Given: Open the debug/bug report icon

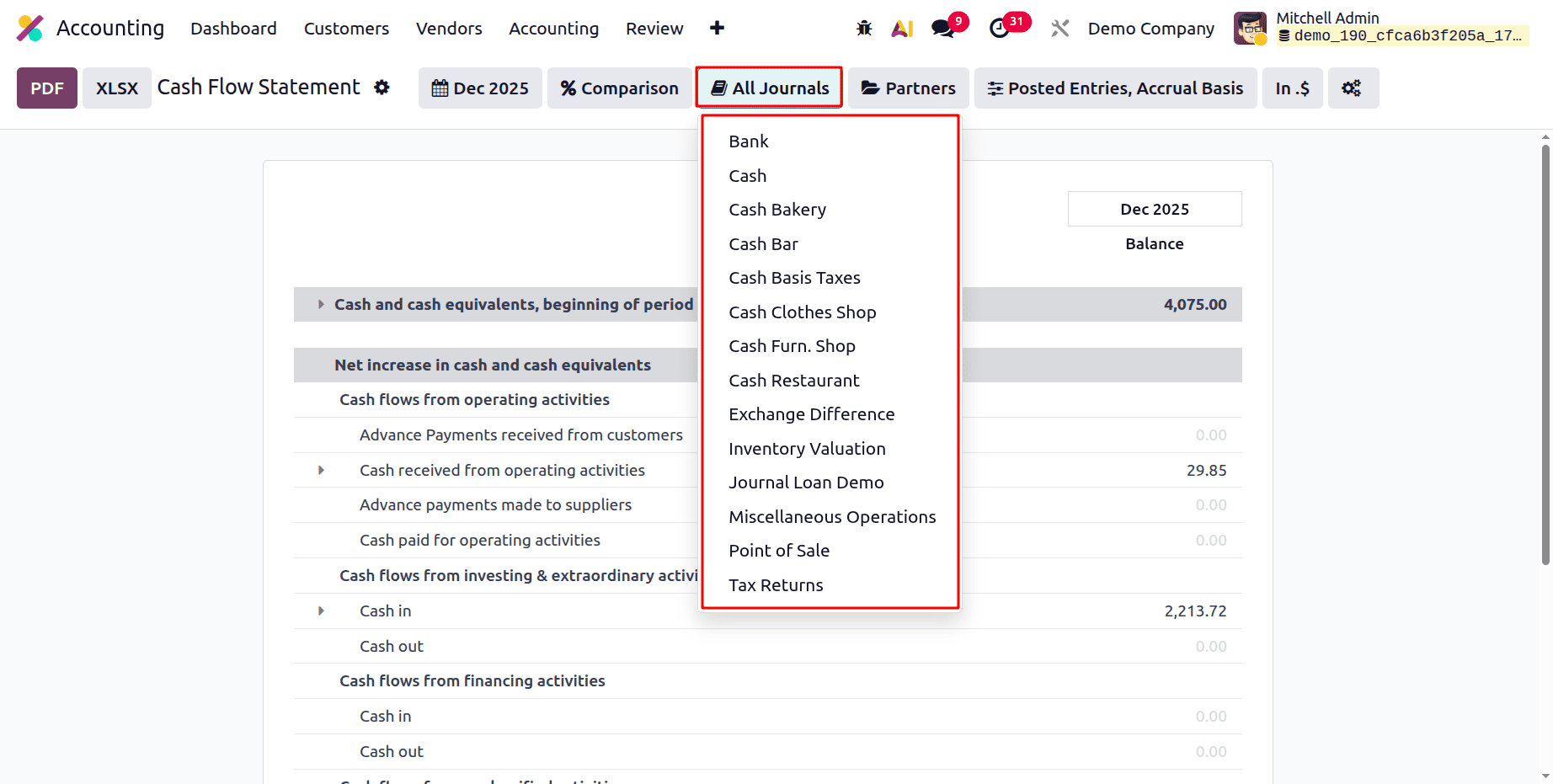Looking at the screenshot, I should [x=864, y=28].
